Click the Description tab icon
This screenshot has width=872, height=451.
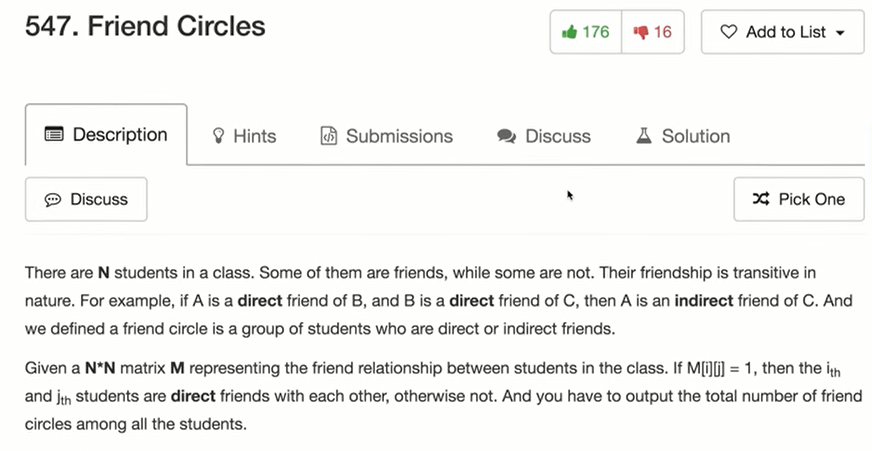click(54, 134)
